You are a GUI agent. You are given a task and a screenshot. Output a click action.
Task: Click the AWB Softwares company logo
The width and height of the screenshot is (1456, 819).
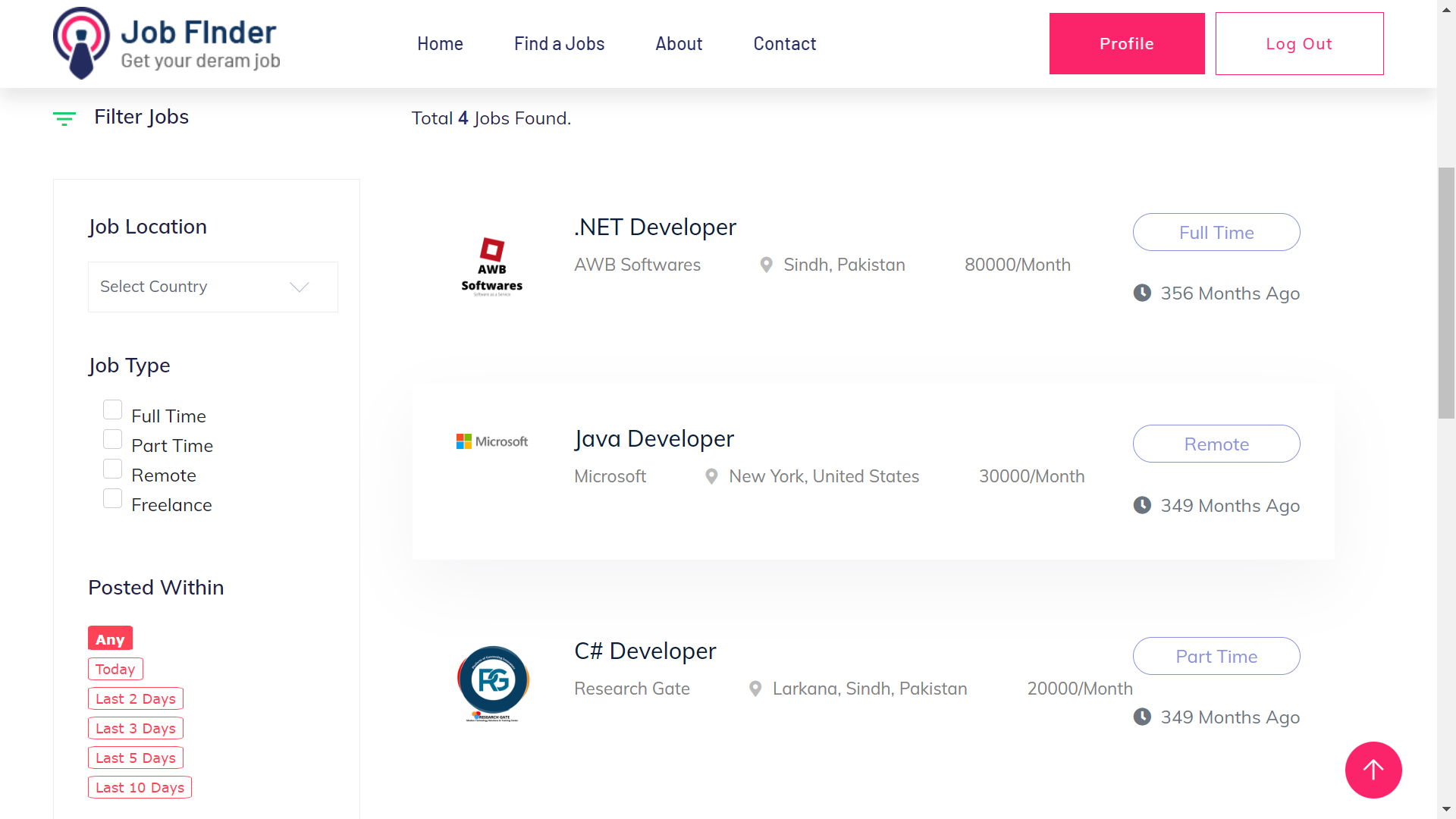pyautogui.click(x=491, y=265)
